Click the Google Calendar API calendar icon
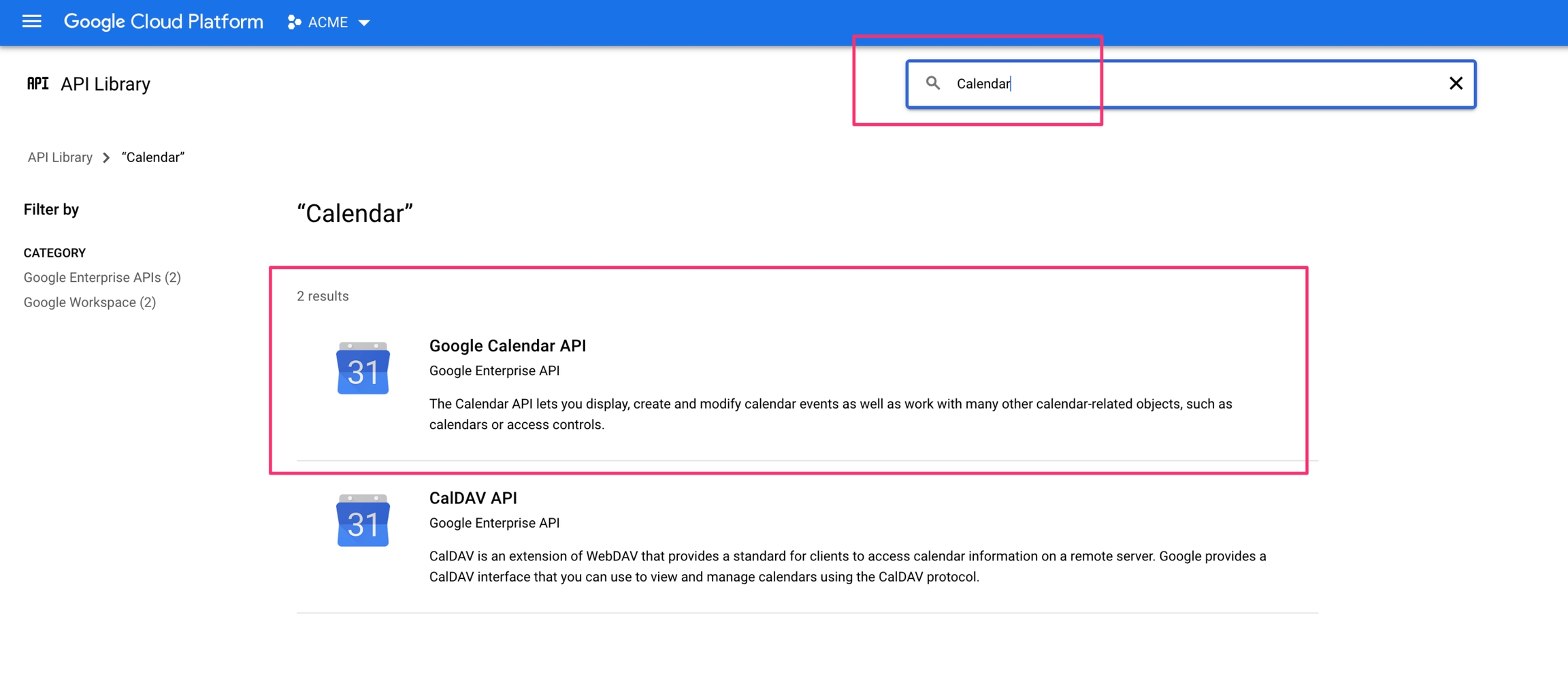 (x=363, y=368)
